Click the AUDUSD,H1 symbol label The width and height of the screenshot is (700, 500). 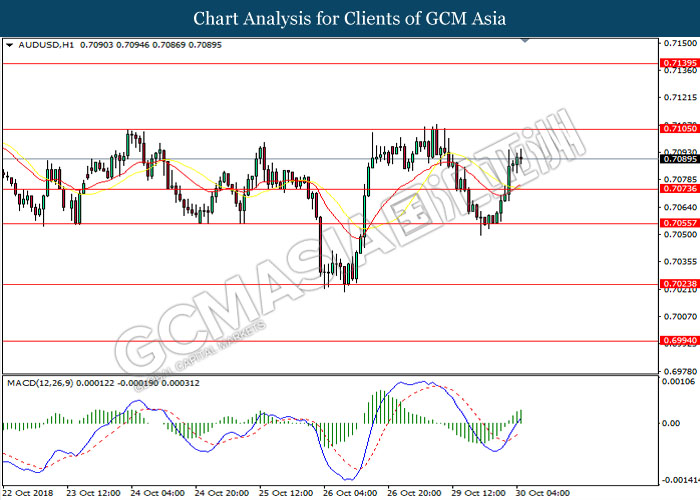pos(38,45)
